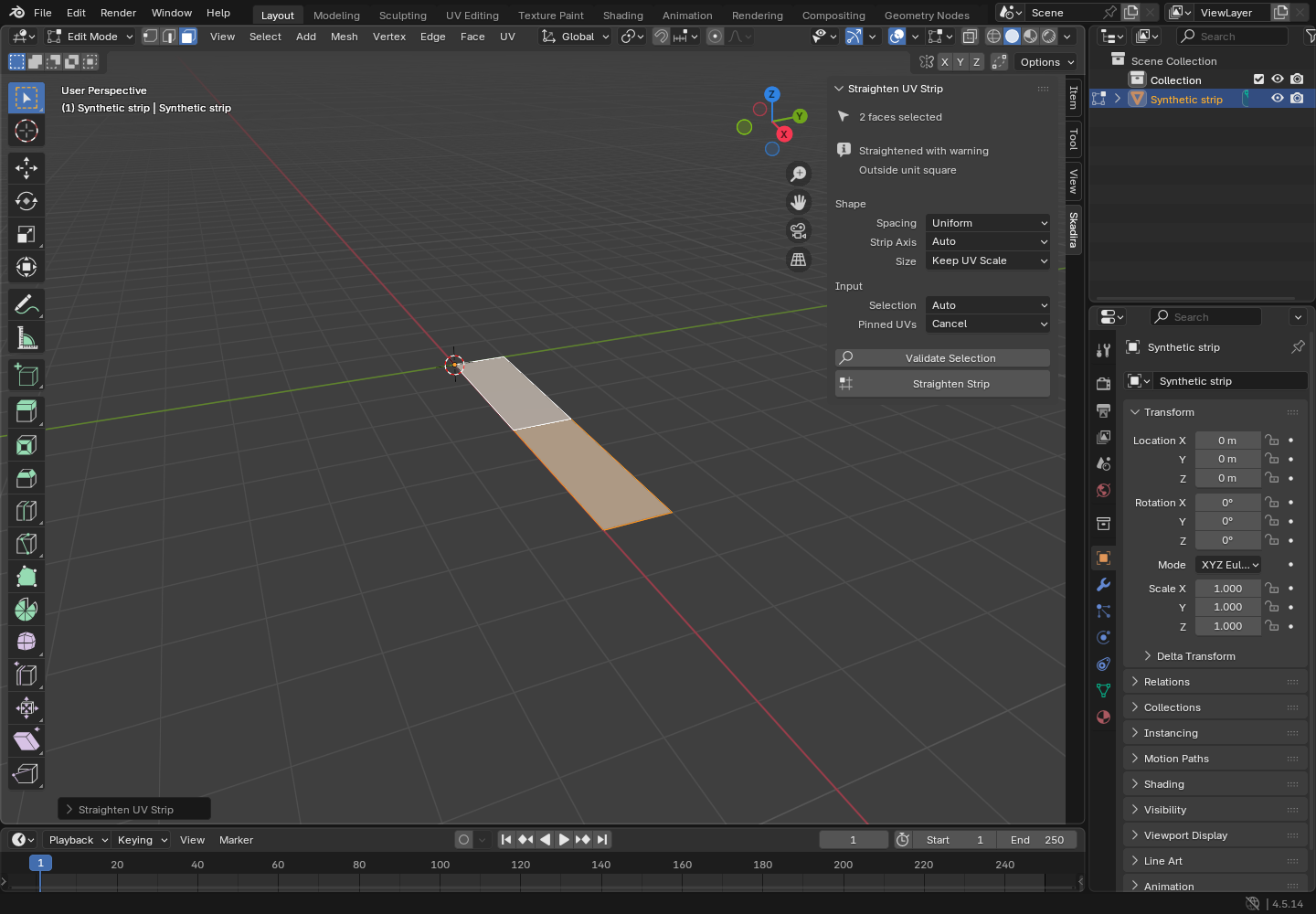Choose the Knife tool
Screen dimensions: 1316x914
27,544
